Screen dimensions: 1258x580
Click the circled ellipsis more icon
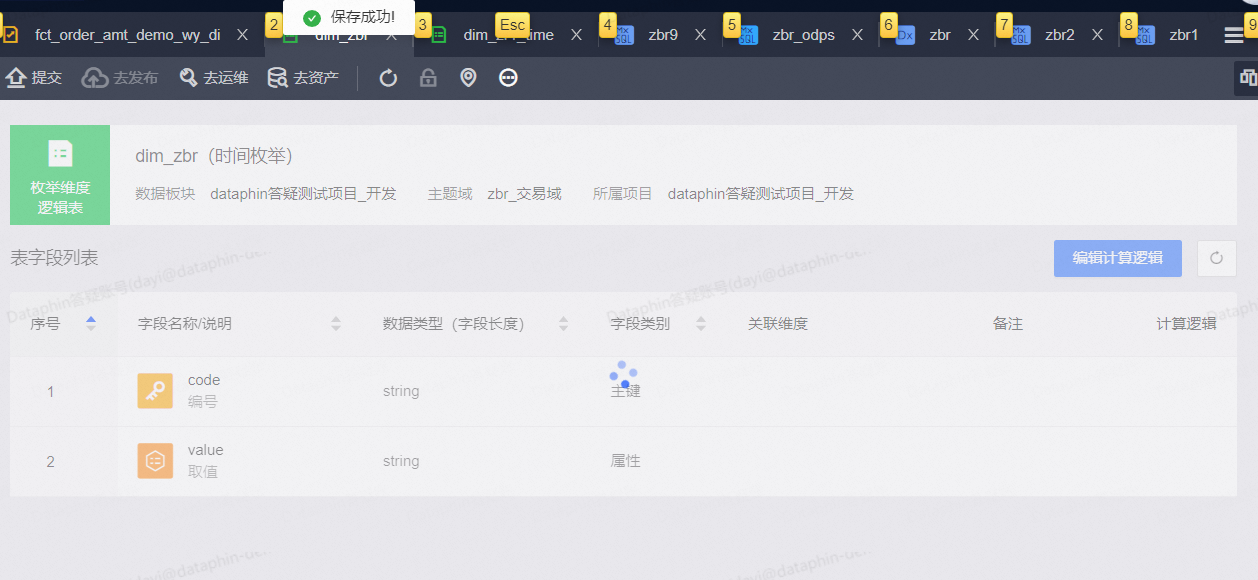pos(508,78)
